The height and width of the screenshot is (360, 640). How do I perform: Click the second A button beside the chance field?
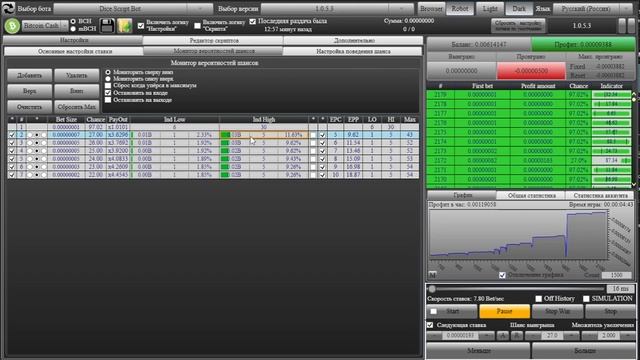click(516, 336)
